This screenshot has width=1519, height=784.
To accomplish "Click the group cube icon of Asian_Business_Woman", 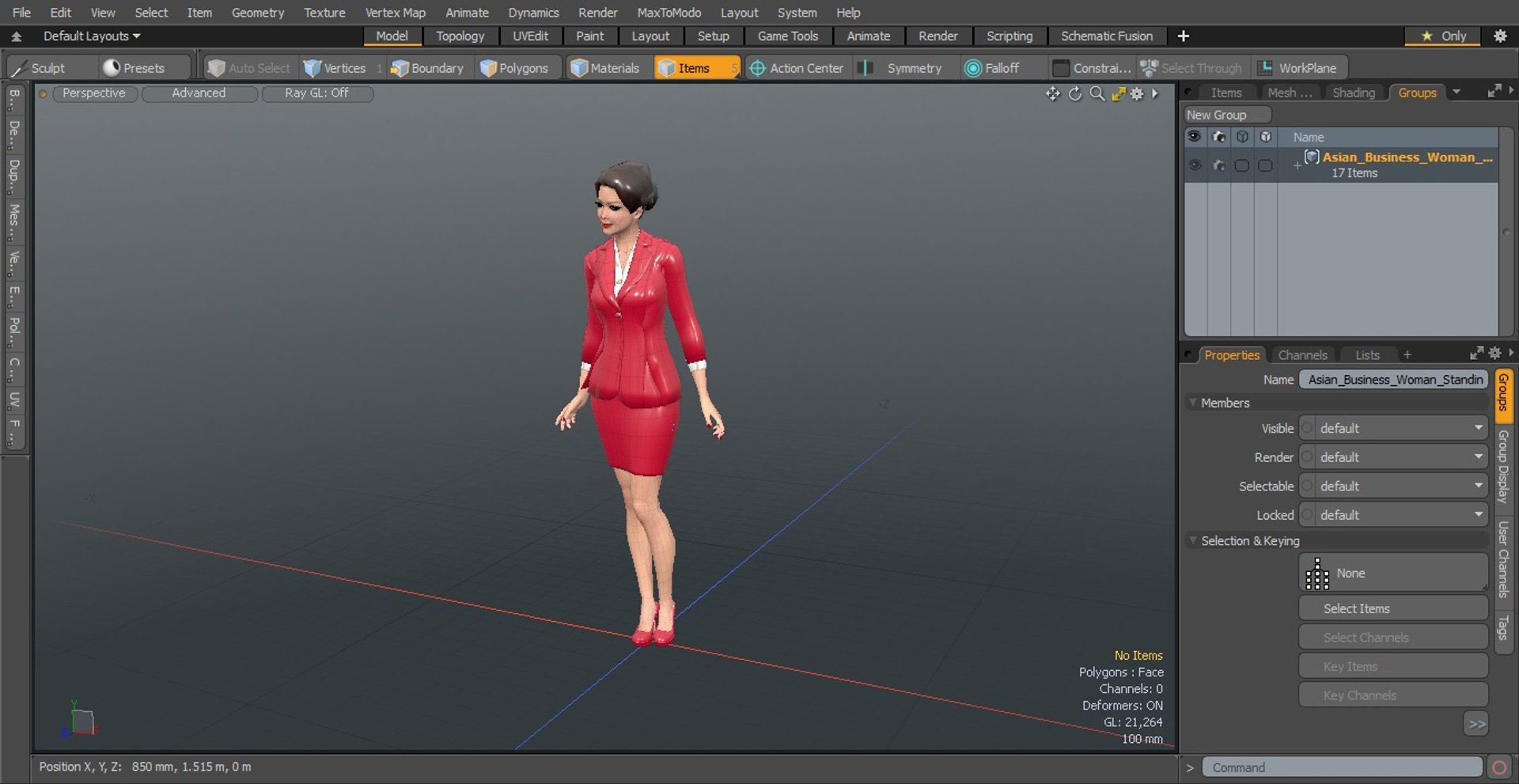I will tap(1312, 157).
